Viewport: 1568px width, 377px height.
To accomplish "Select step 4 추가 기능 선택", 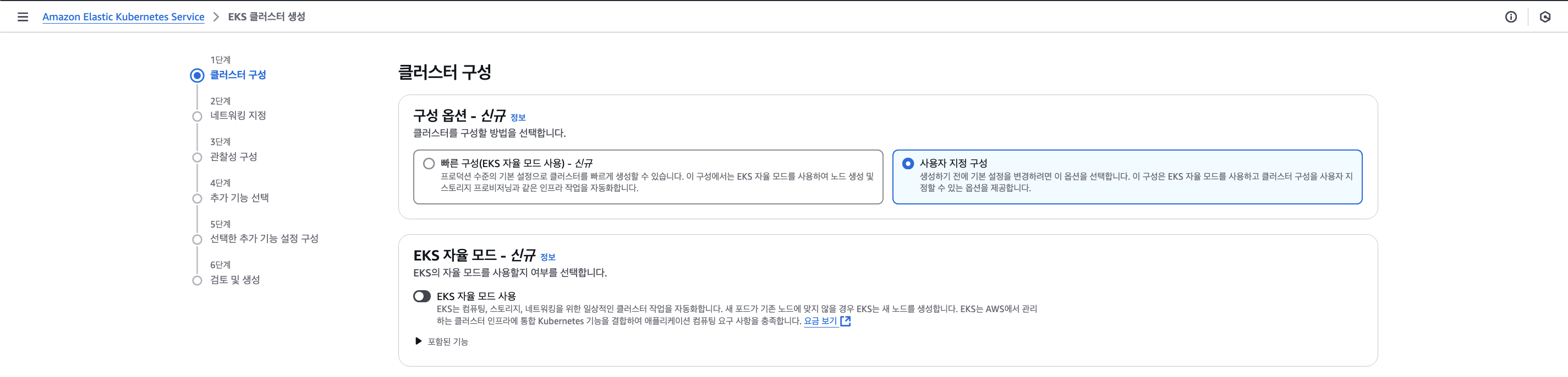I will 239,198.
